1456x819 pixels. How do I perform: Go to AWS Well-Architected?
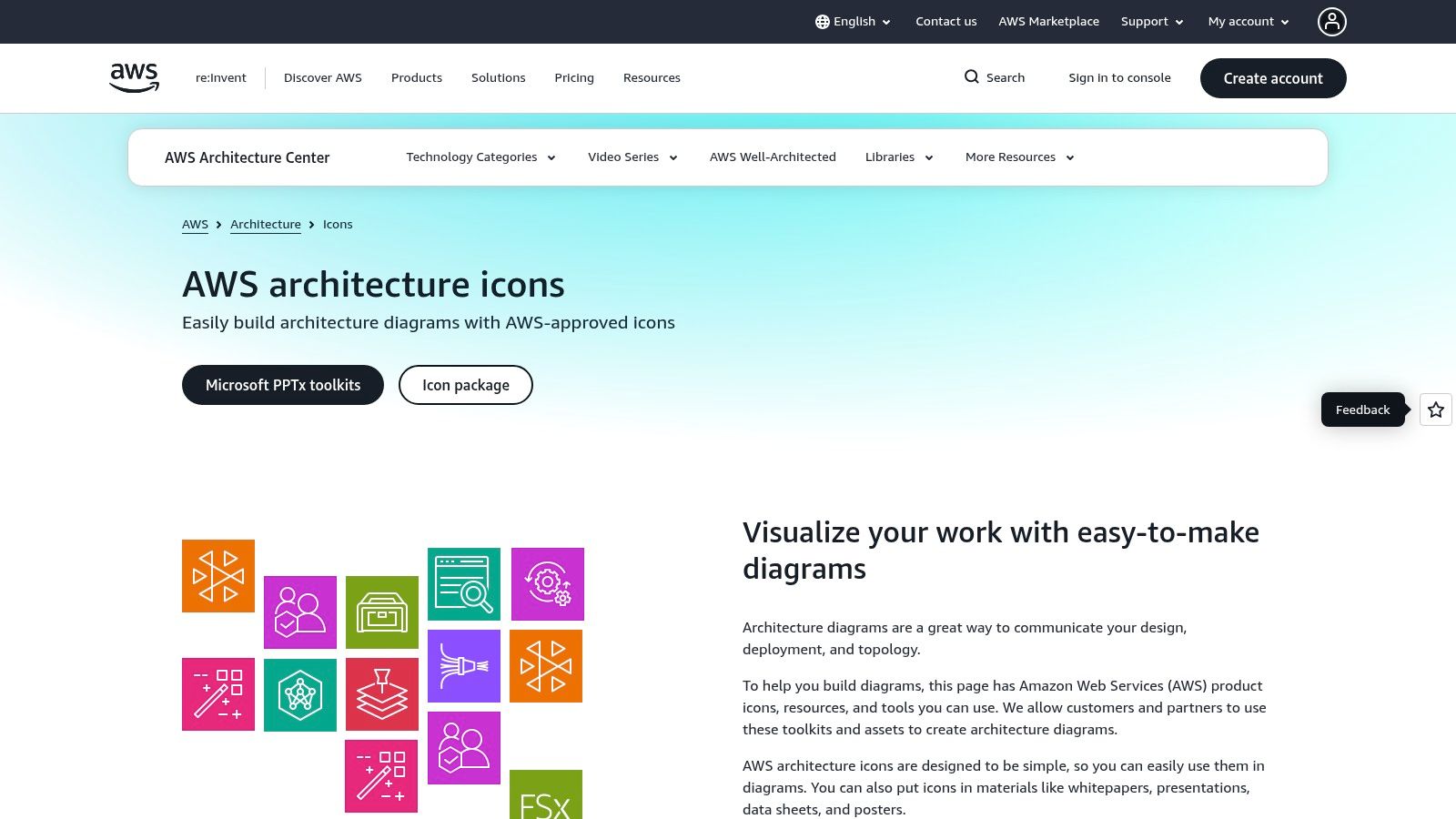(773, 157)
